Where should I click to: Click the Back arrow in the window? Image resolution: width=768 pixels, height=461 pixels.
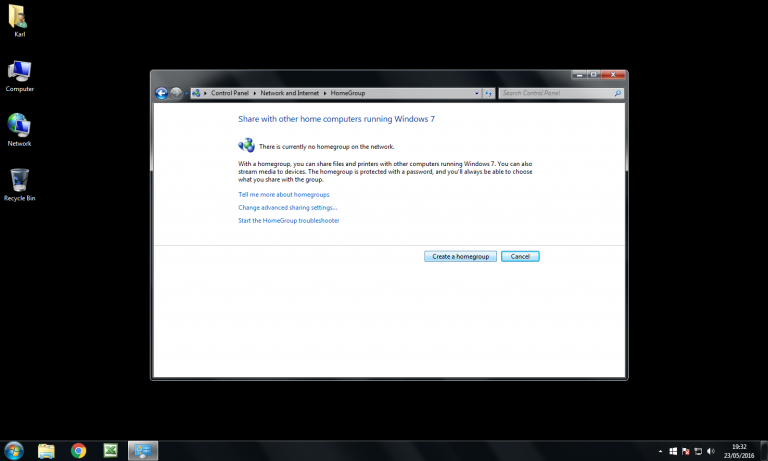[x=161, y=93]
